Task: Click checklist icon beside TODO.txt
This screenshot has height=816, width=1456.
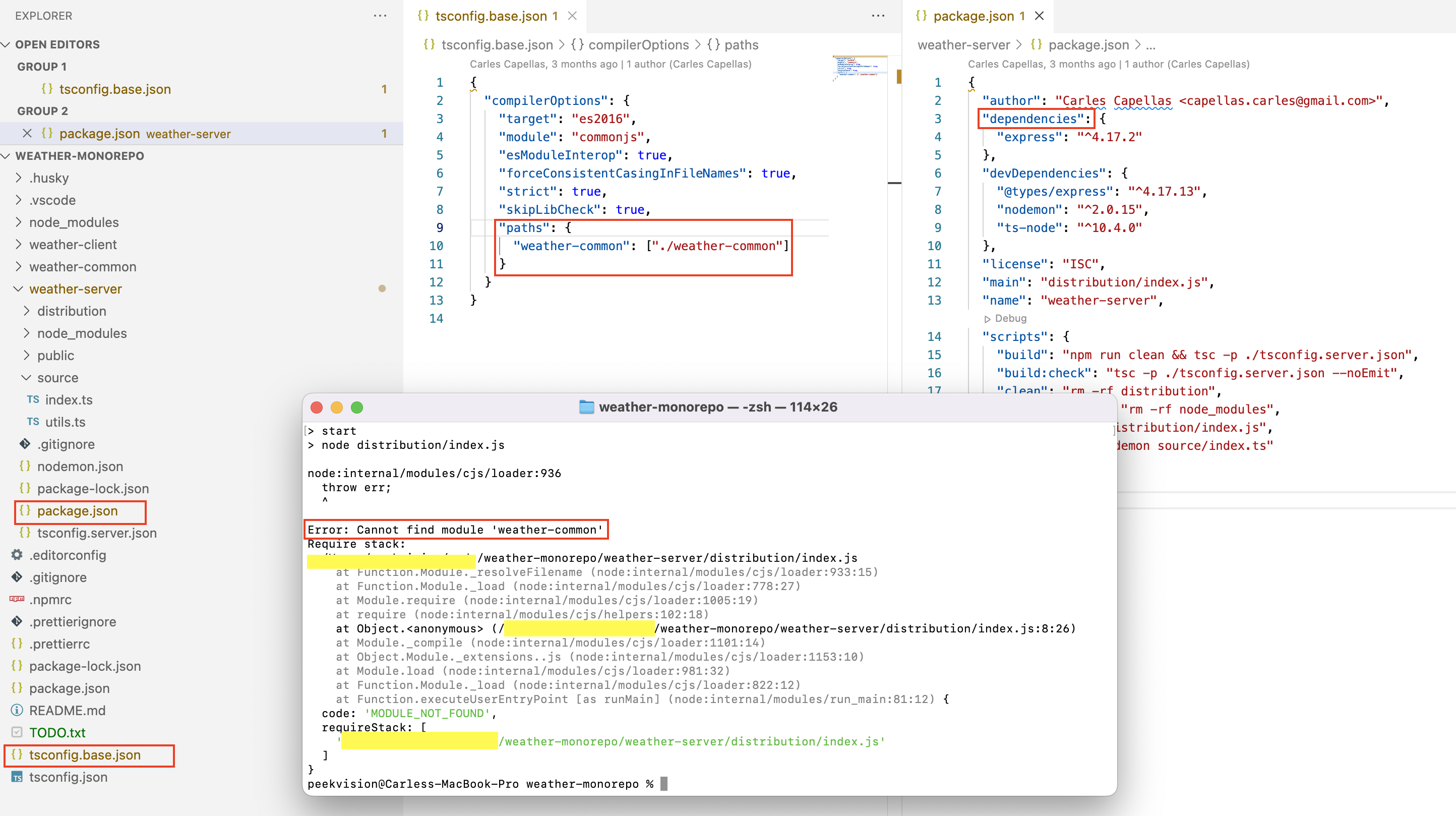Action: (17, 732)
